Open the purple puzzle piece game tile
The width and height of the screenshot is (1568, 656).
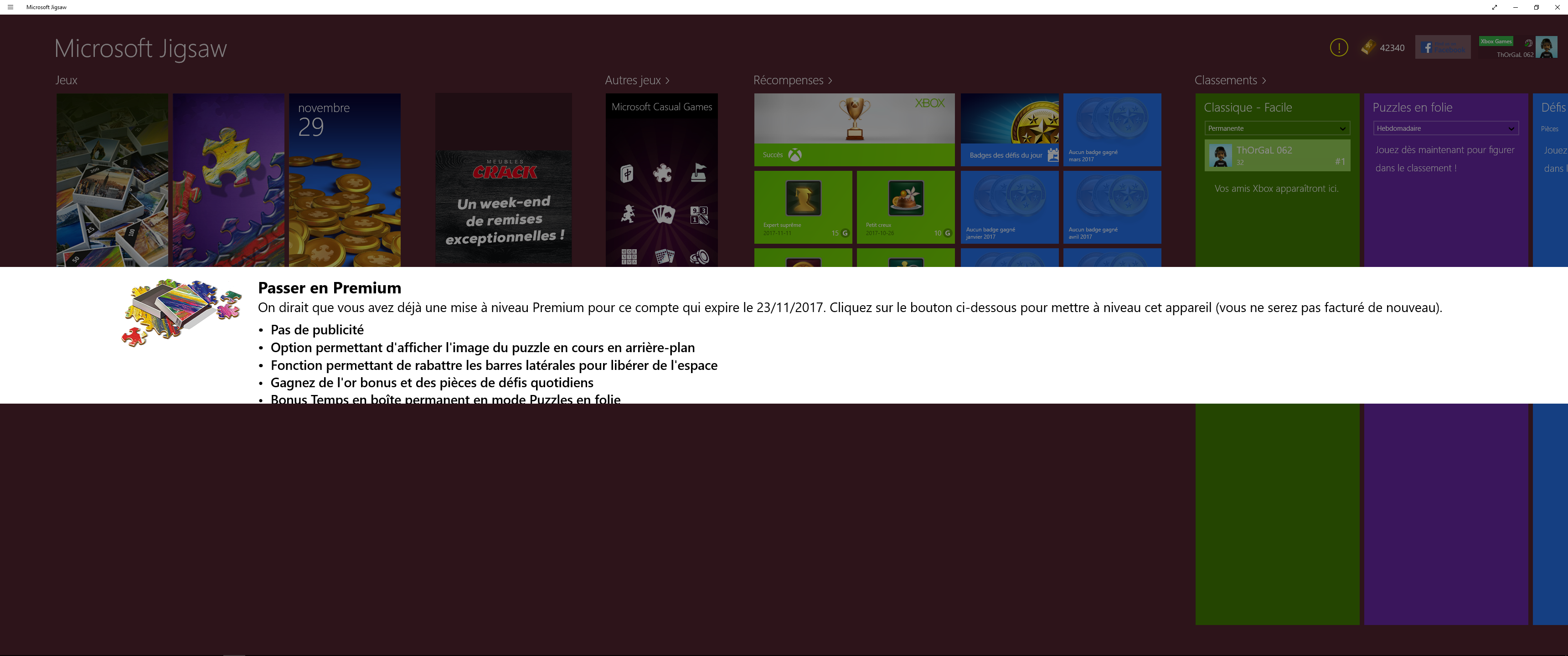(228, 180)
